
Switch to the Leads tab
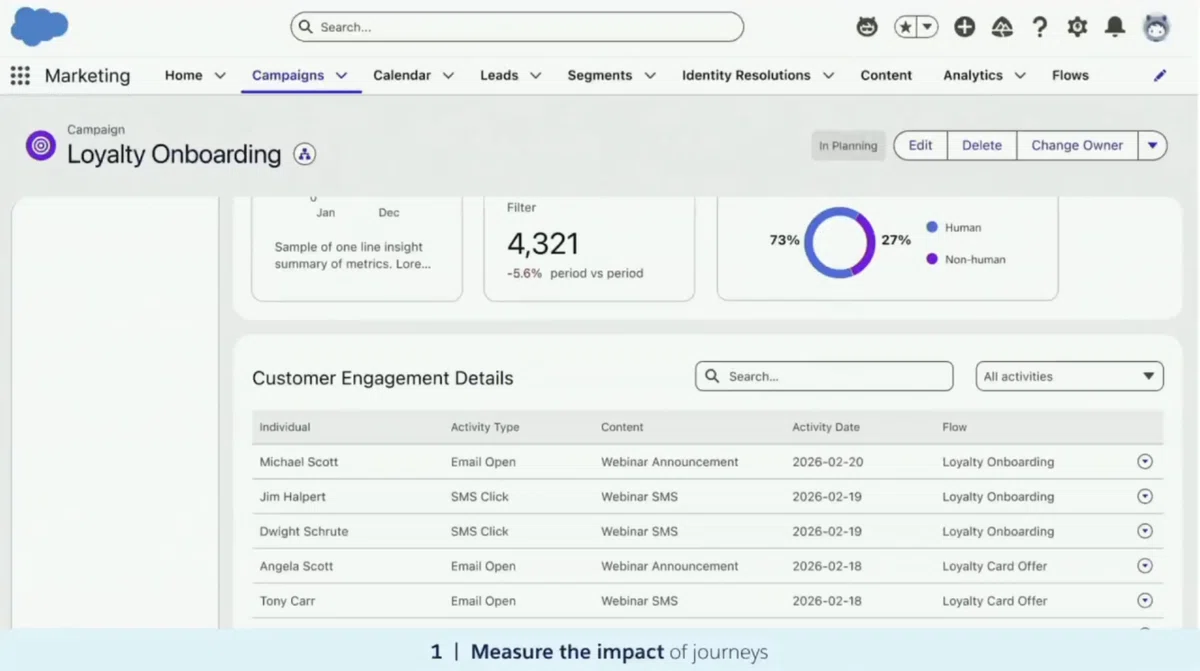(499, 75)
